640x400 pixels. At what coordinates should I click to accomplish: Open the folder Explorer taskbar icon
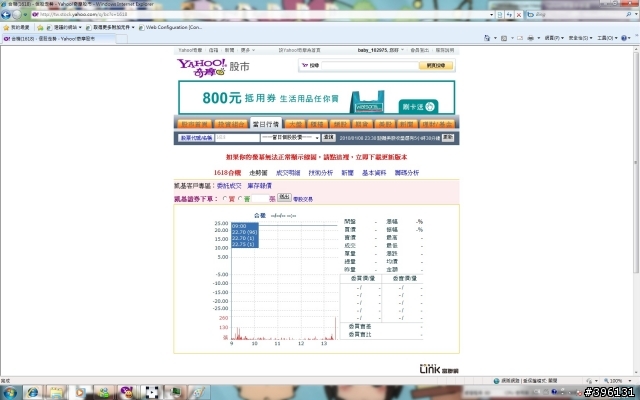(56, 393)
